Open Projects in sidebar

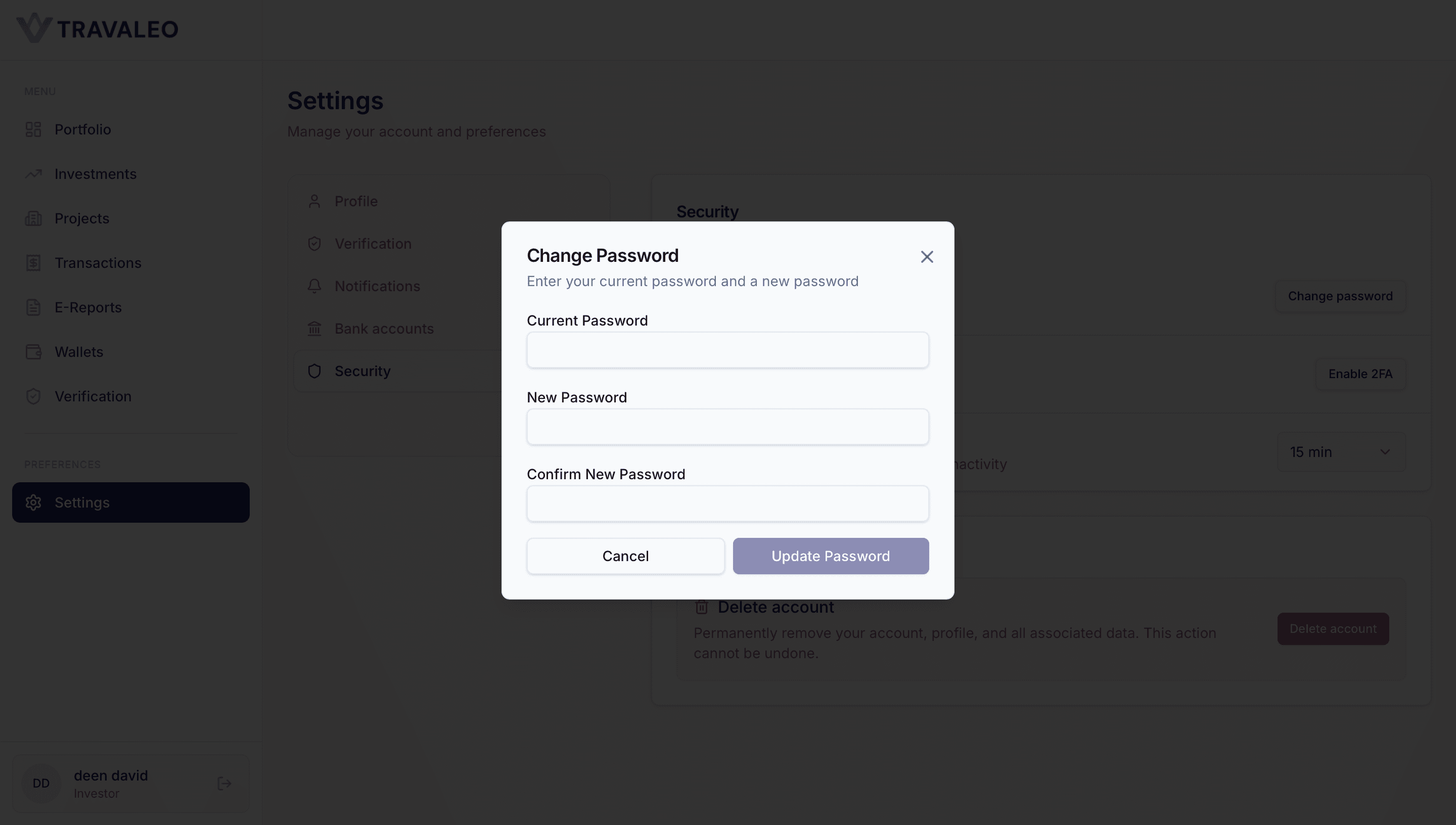point(131,218)
